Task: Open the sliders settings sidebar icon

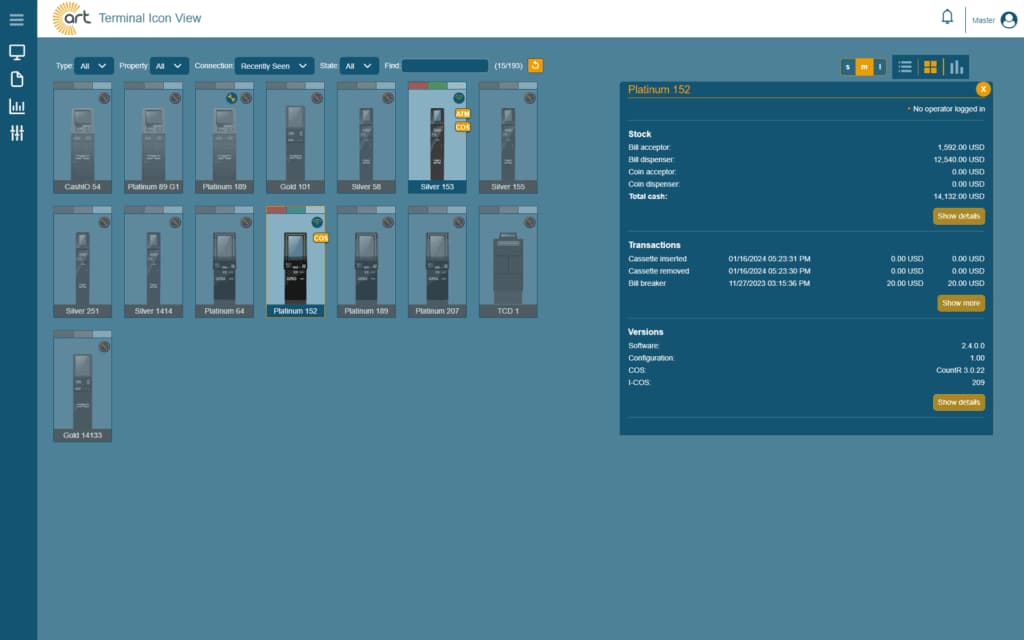Action: [17, 133]
